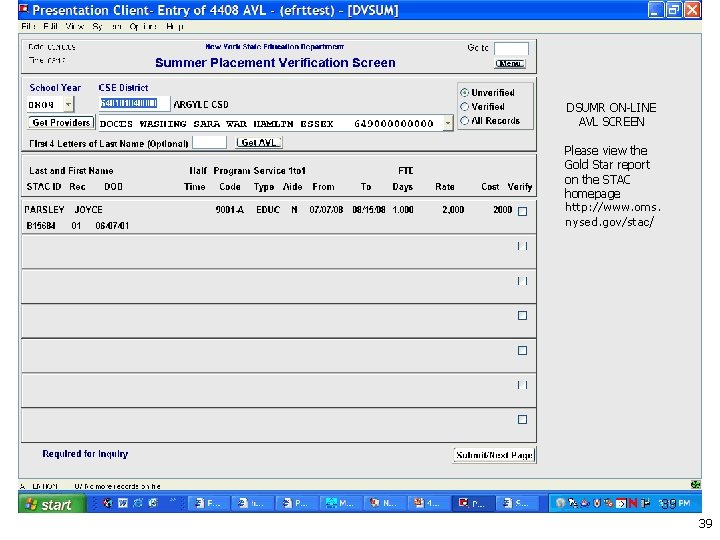Click the From date 07/07/08
Image resolution: width=720 pixels, height=540 pixels.
tap(326, 210)
